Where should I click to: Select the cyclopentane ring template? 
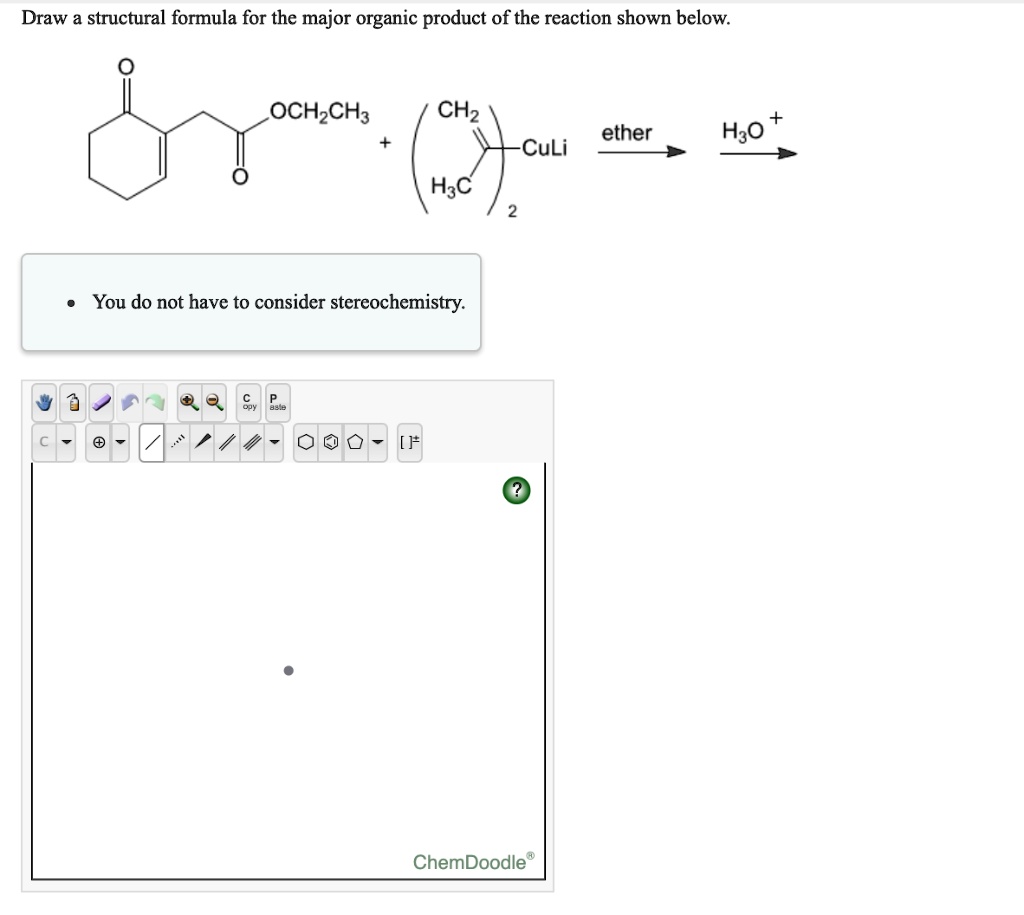pos(354,442)
